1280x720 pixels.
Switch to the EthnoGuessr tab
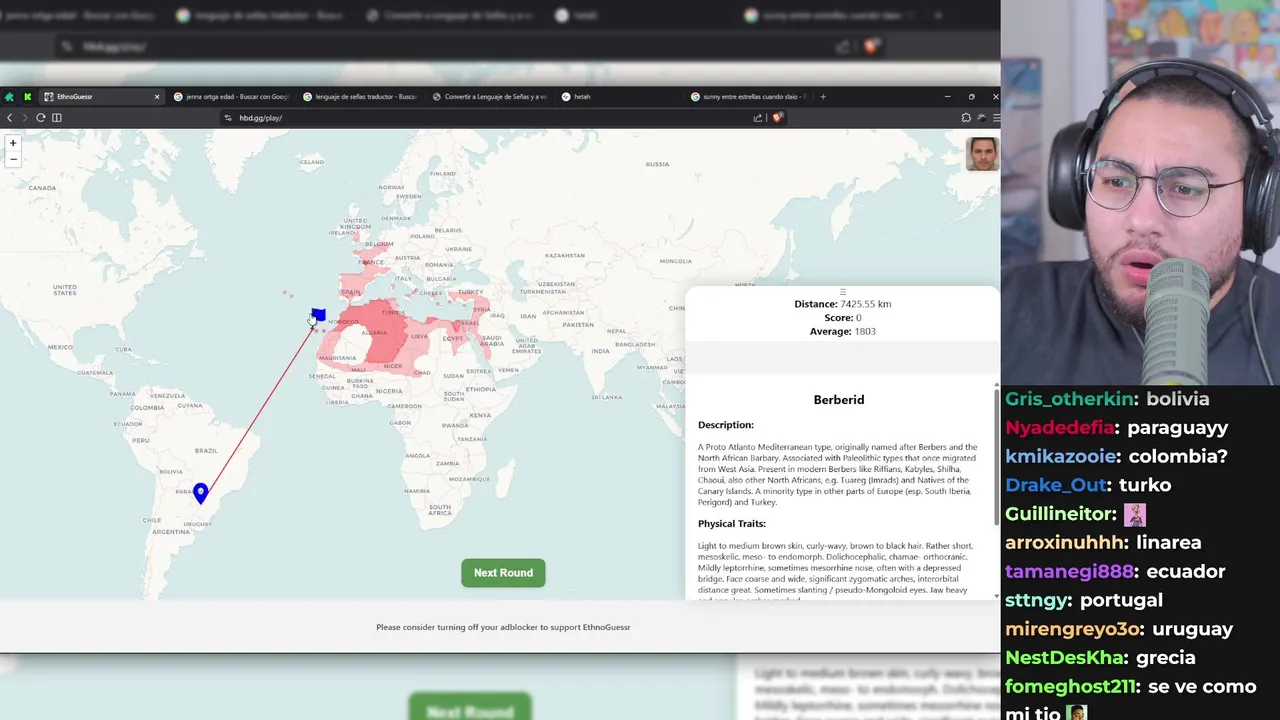pyautogui.click(x=101, y=97)
